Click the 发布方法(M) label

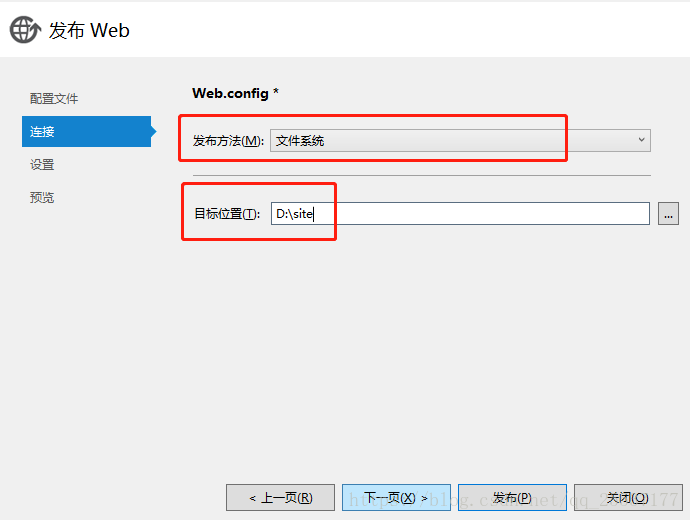click(x=228, y=141)
